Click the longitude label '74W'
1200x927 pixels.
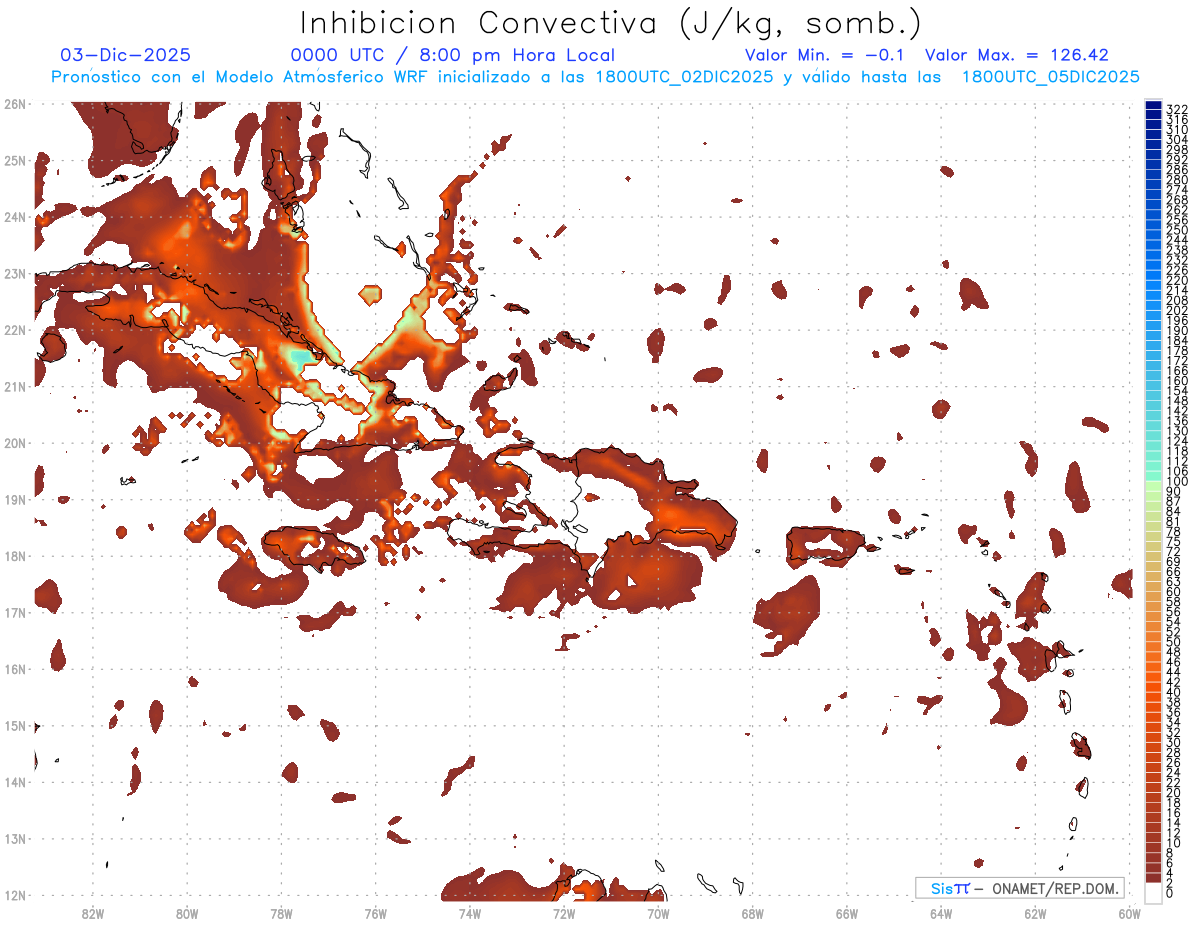470,913
